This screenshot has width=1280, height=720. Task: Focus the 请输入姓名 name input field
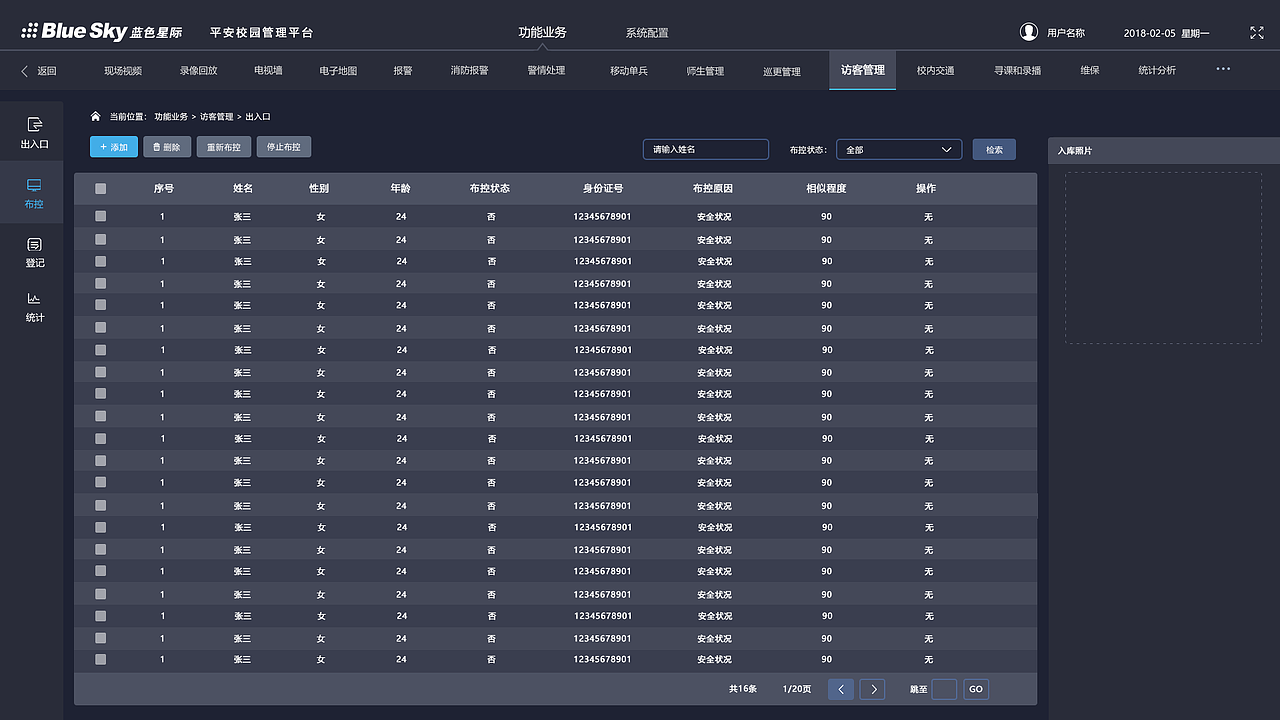[x=706, y=149]
